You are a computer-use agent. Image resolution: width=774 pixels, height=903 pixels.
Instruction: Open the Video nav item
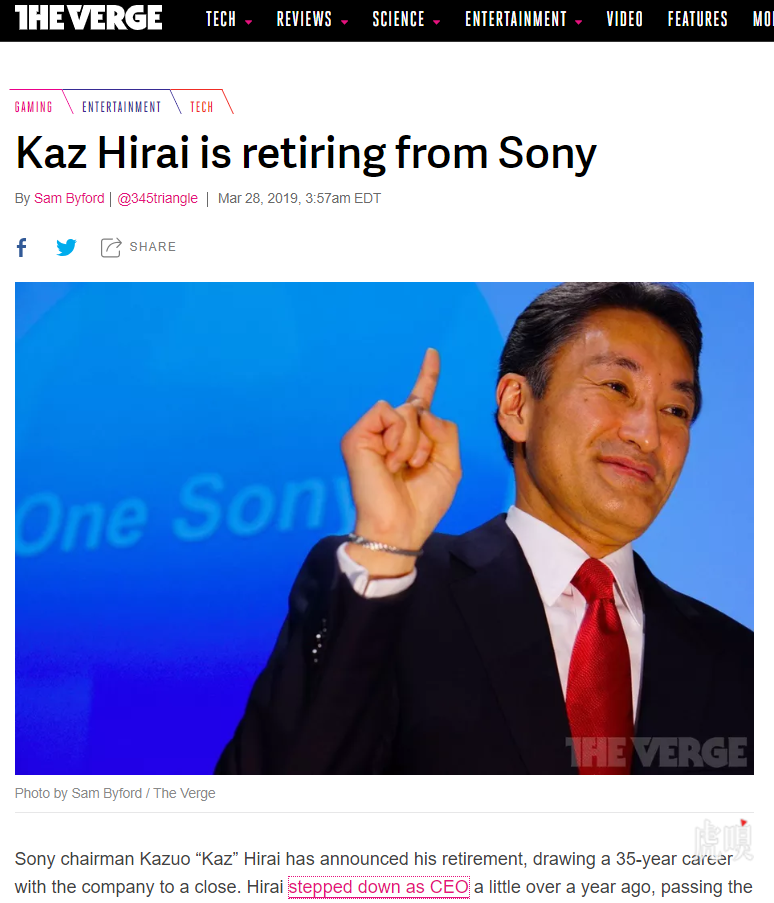pyautogui.click(x=624, y=19)
